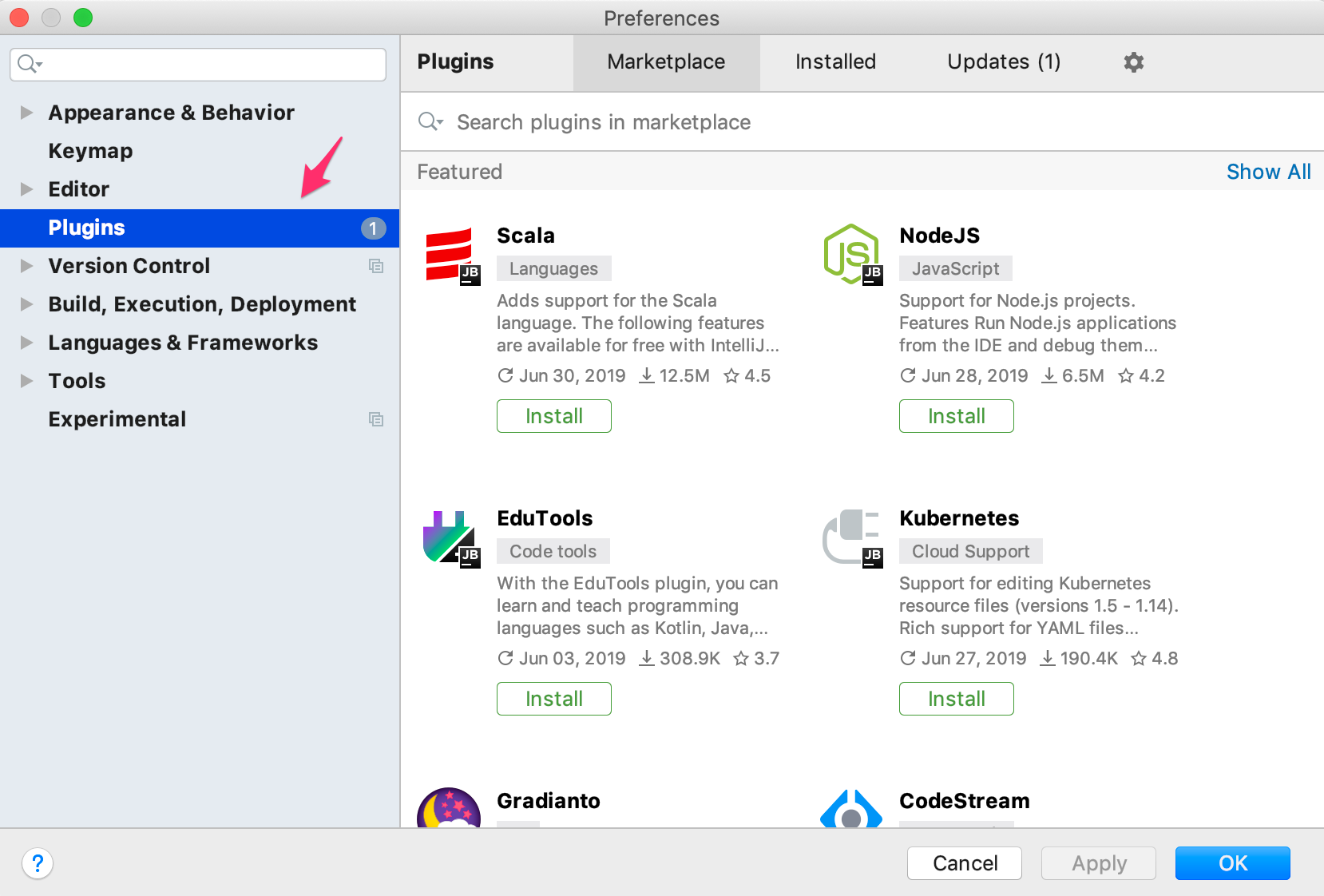Click the NodeJS plugin logo icon
1324x896 pixels.
853,255
